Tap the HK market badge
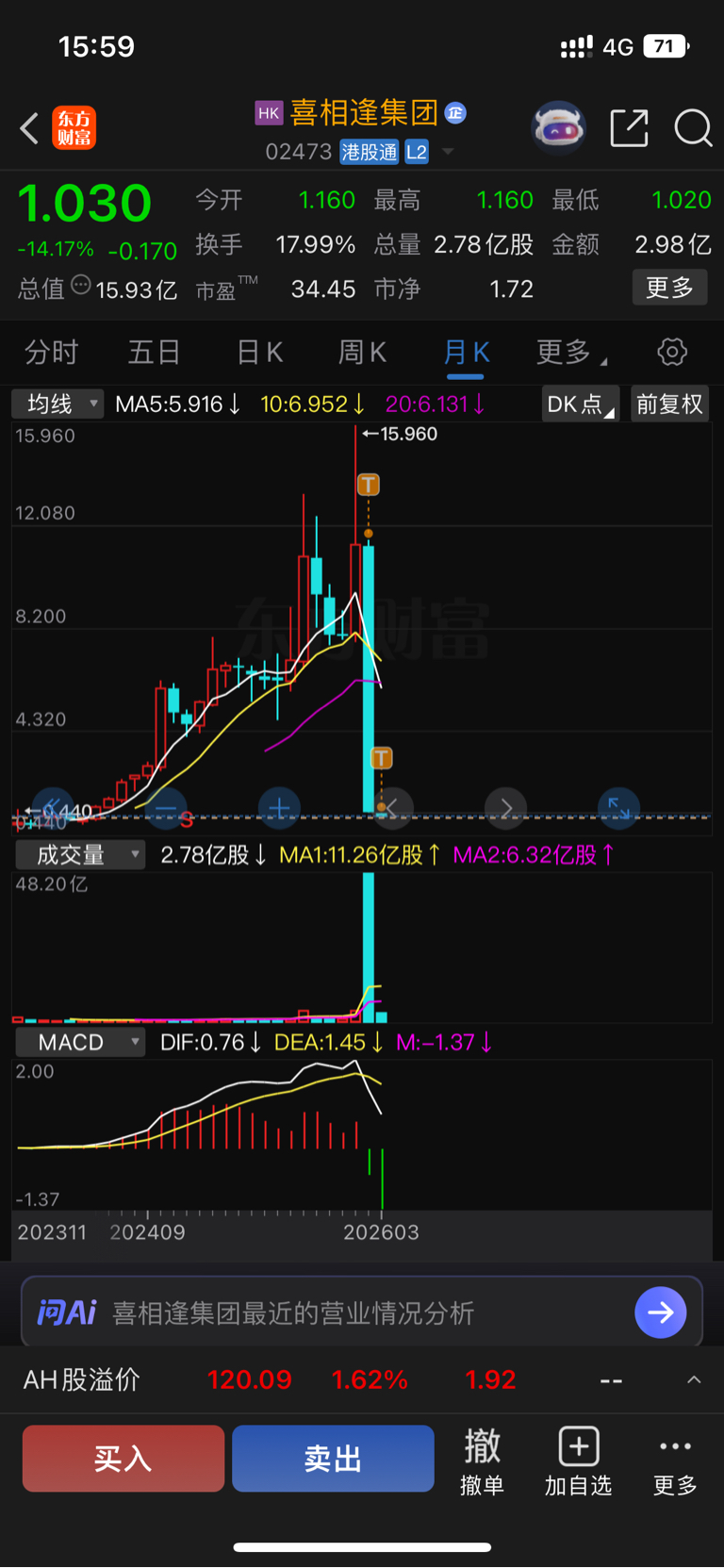This screenshot has height=1568, width=724. pos(269,113)
